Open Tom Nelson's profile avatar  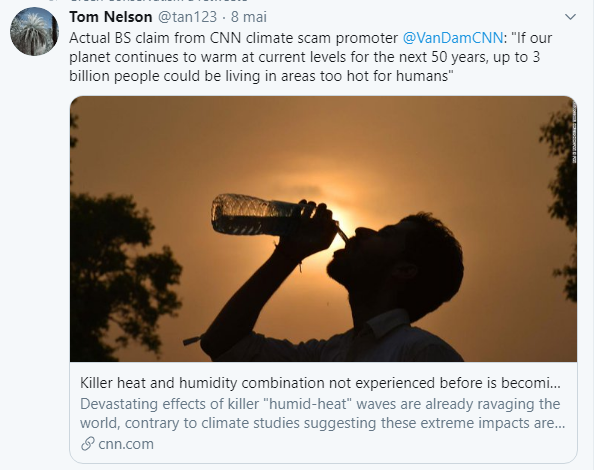tap(33, 32)
